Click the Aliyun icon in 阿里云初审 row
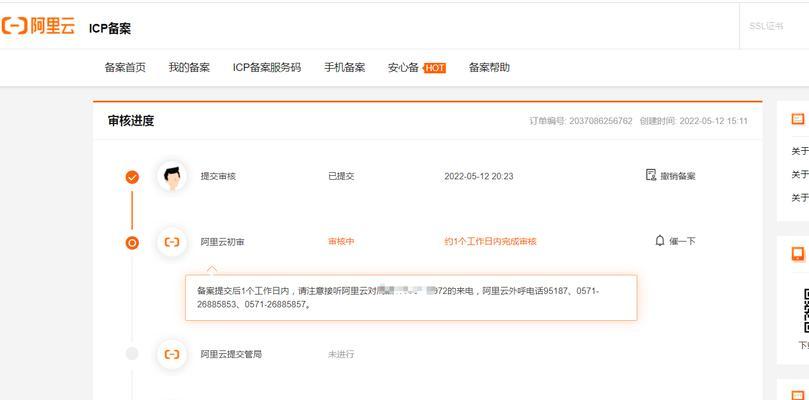Screen dimensions: 809x400 pyautogui.click(x=172, y=242)
